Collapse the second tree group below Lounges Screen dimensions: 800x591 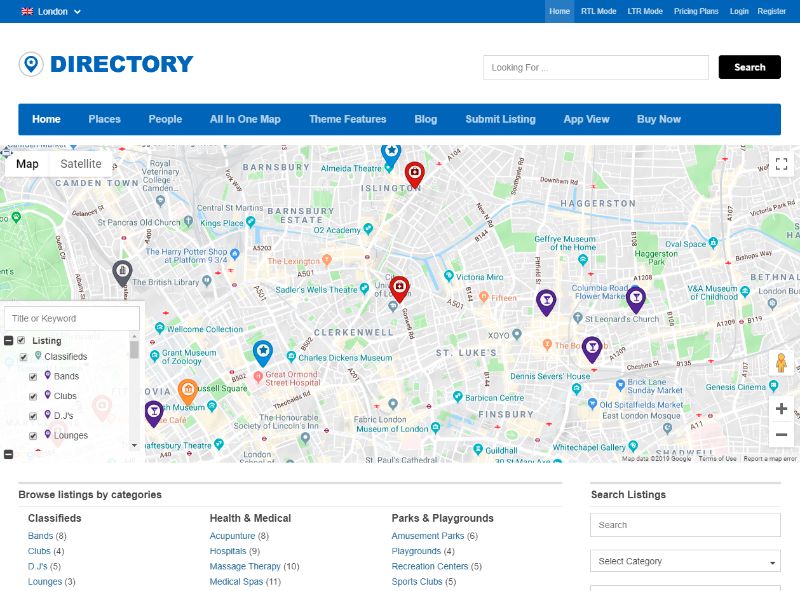click(x=9, y=454)
